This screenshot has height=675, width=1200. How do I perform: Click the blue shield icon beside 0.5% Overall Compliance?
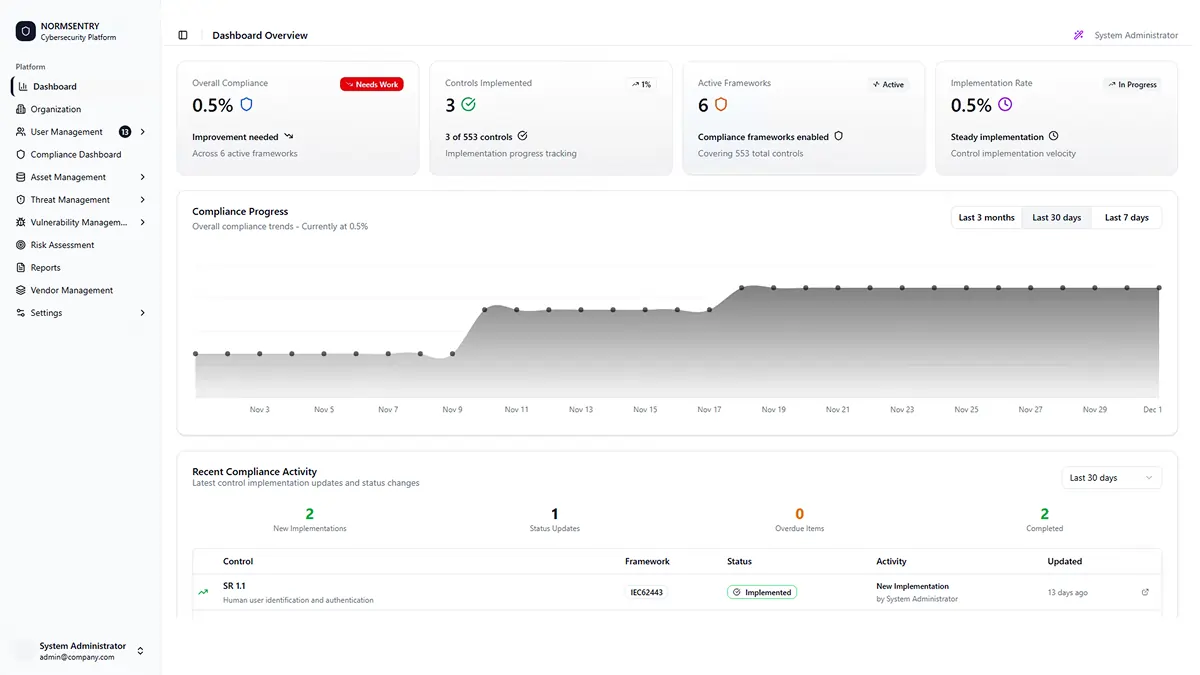(246, 104)
